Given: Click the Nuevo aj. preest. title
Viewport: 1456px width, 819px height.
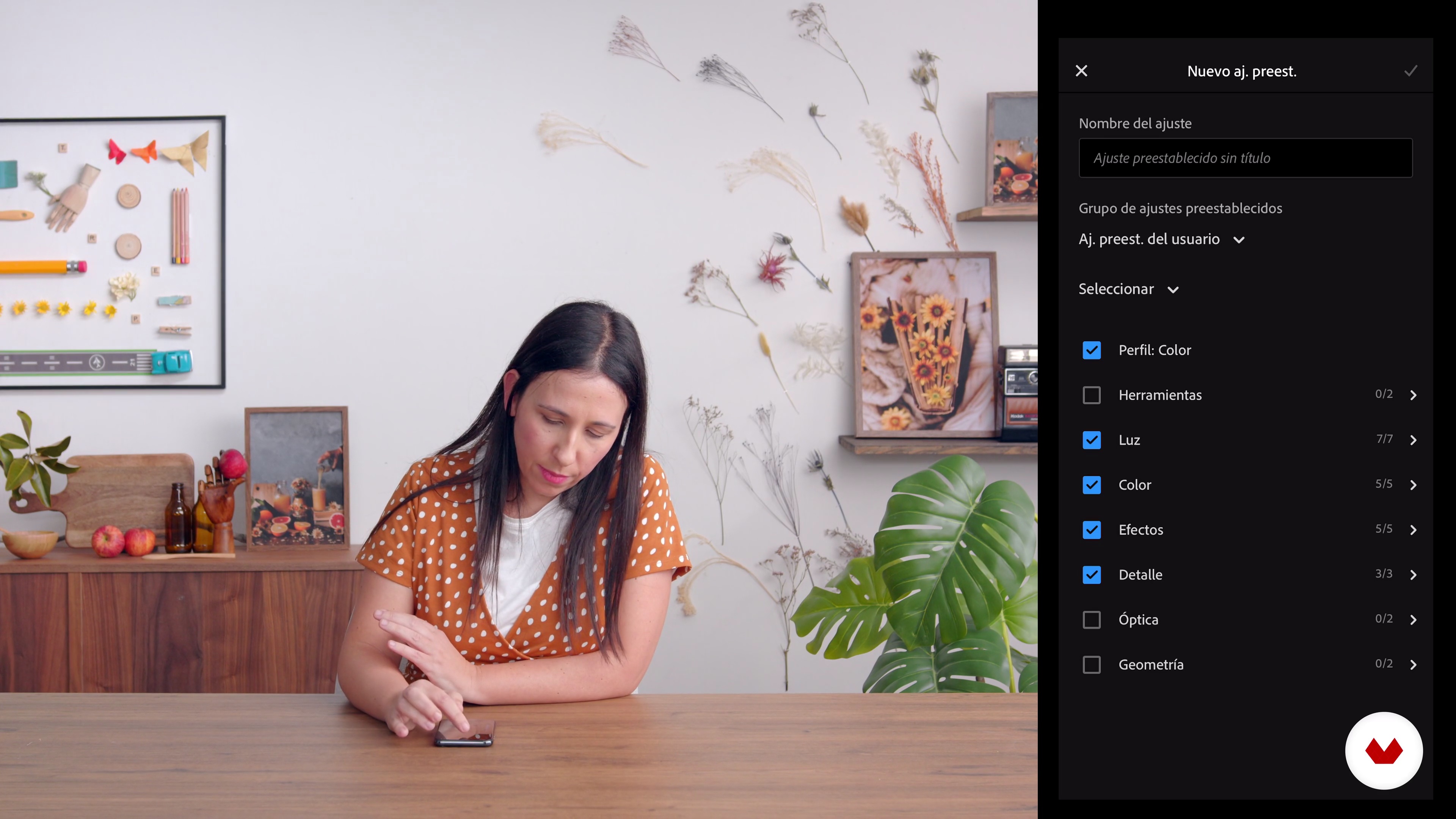Looking at the screenshot, I should (1242, 72).
